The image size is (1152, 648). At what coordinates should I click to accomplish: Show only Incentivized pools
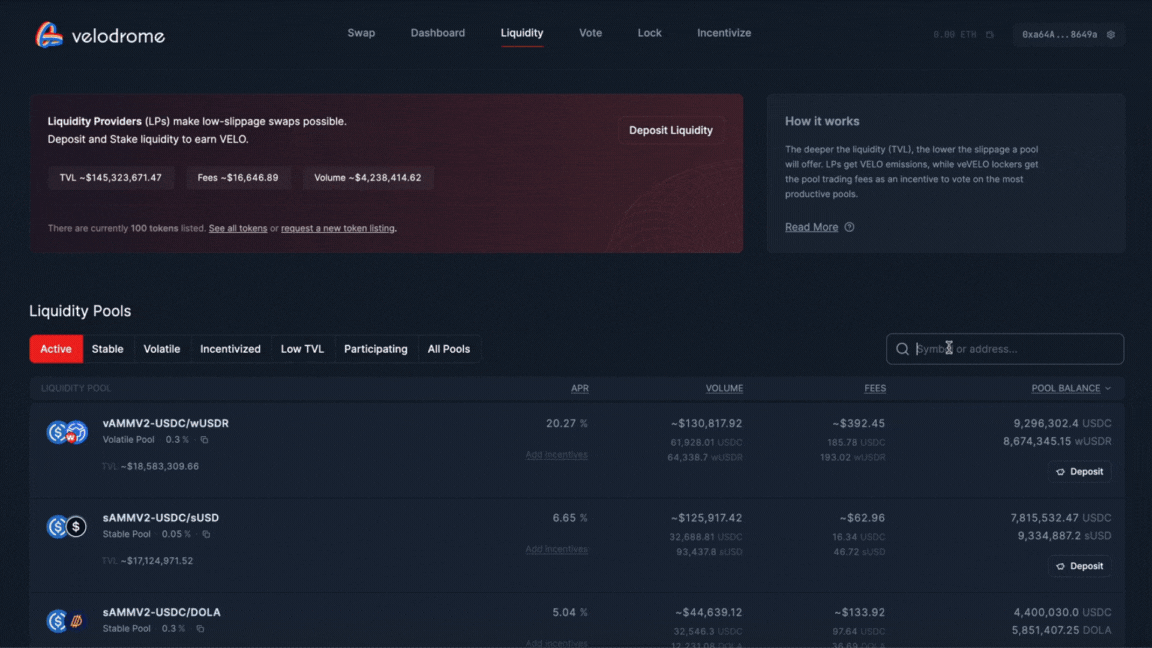(x=230, y=349)
